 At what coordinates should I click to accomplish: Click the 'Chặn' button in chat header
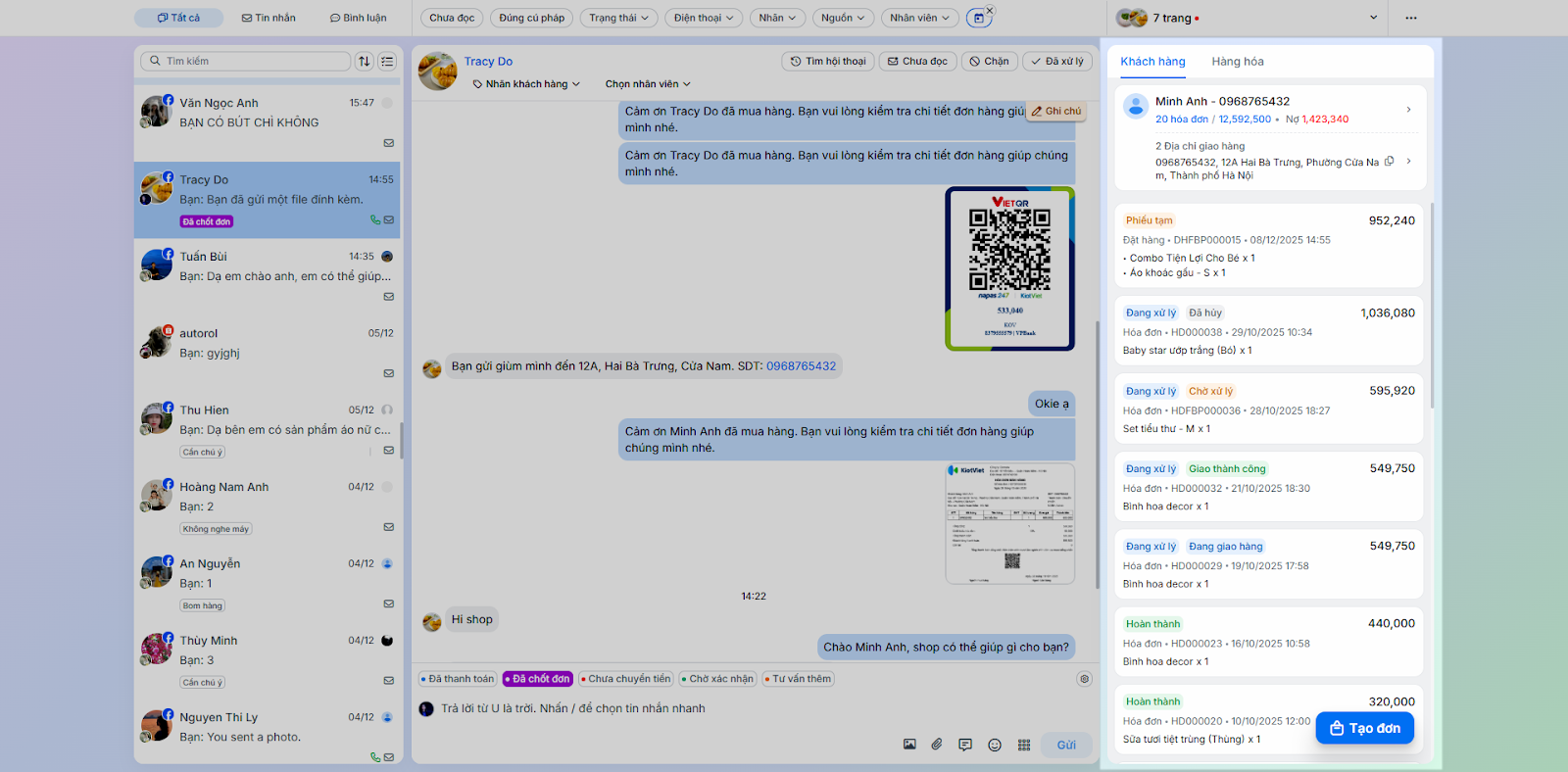(x=989, y=61)
